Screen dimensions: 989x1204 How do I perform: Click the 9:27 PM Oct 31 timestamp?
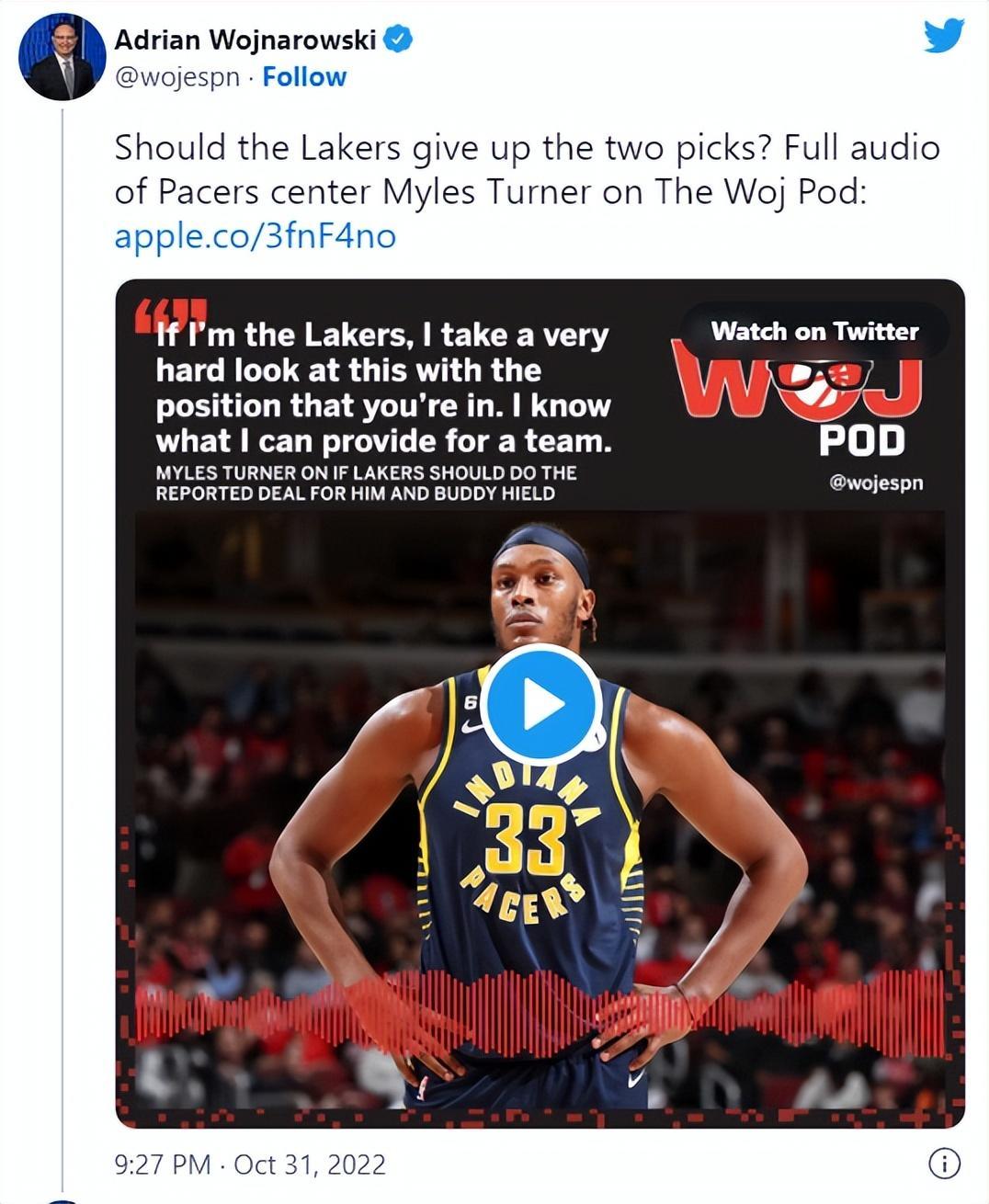pos(250,1164)
